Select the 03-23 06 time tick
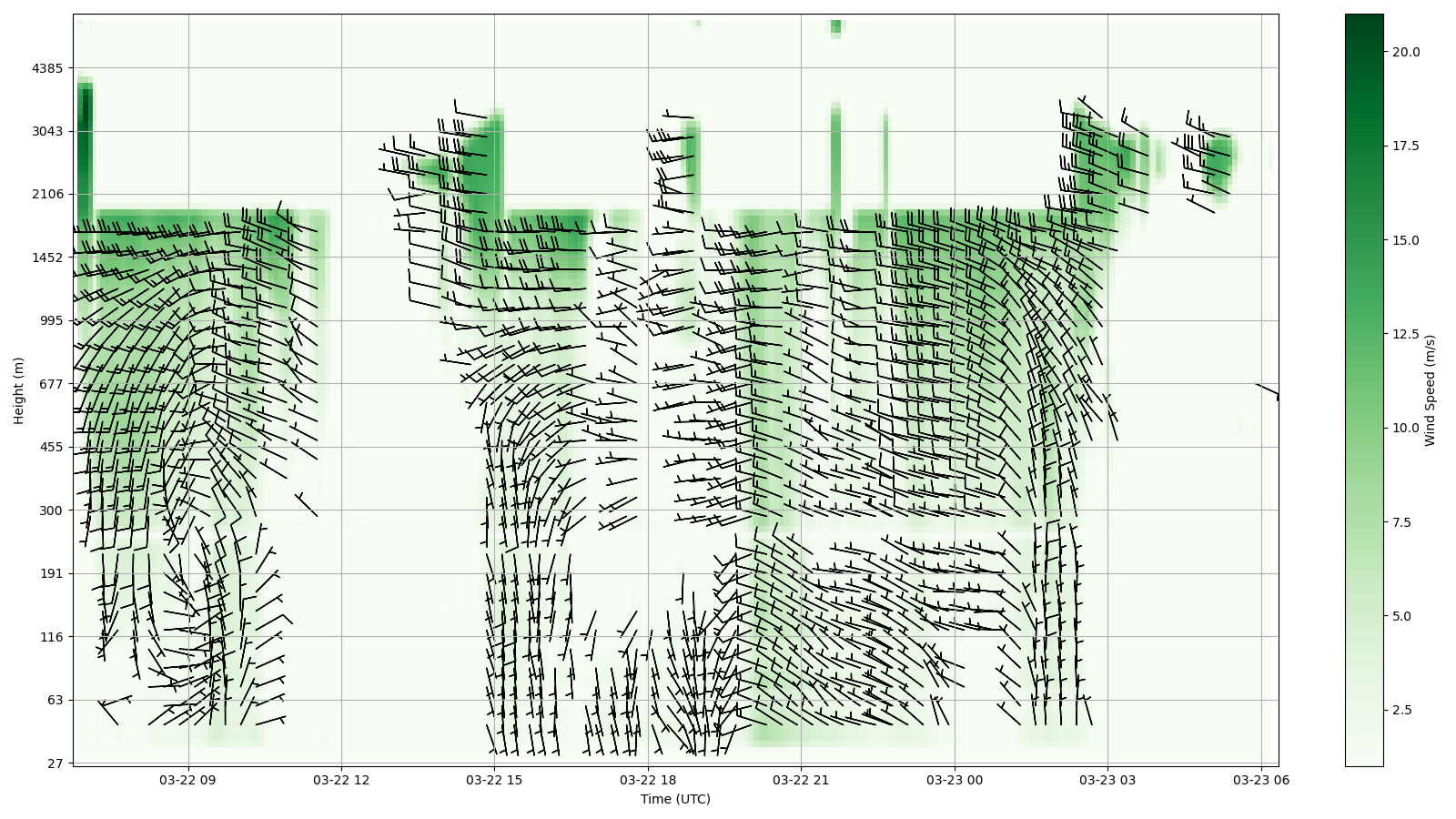This screenshot has height=819, width=1456. pos(1261,780)
